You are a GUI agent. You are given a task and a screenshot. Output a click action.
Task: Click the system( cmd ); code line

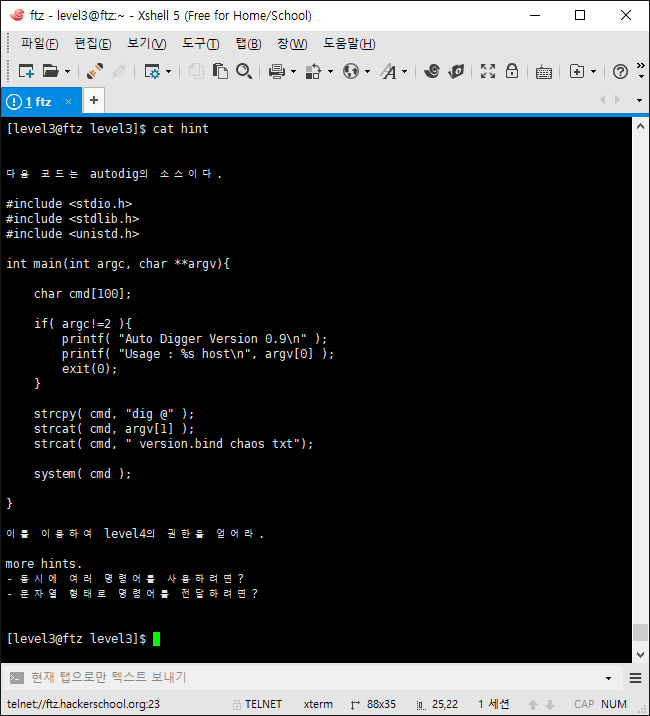83,474
